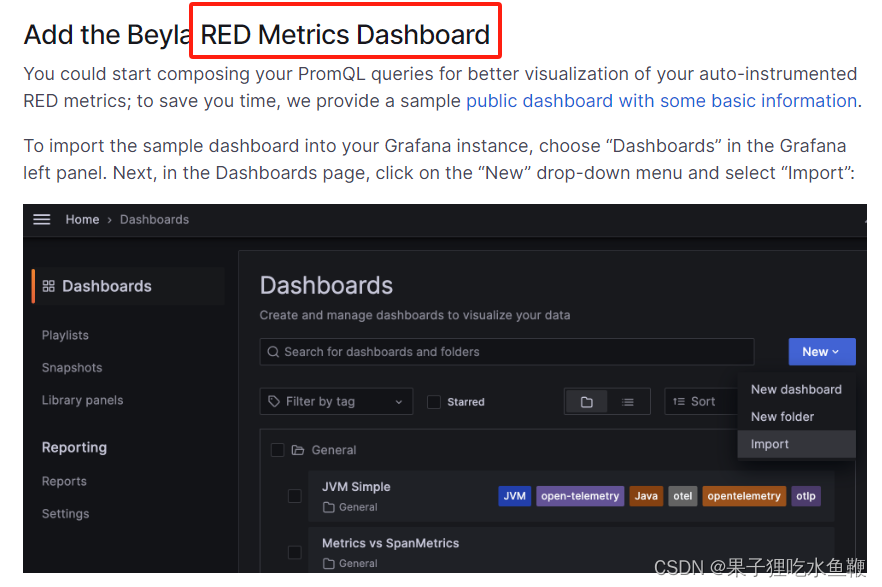Click the gray otel tag
882x587 pixels.
682,496
